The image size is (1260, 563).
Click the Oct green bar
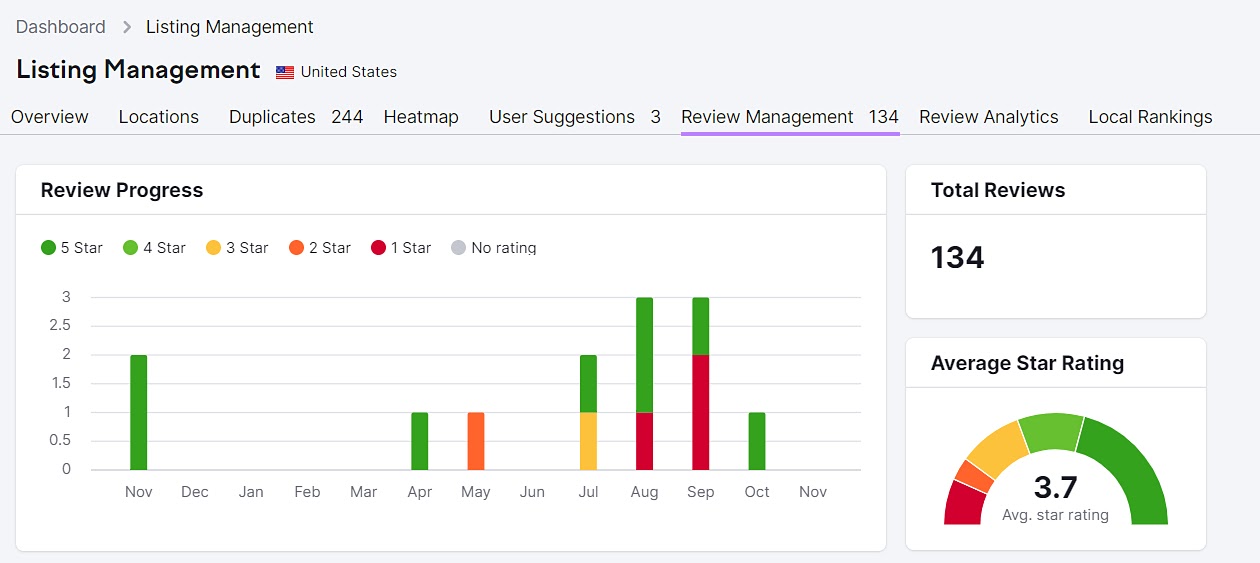[757, 441]
